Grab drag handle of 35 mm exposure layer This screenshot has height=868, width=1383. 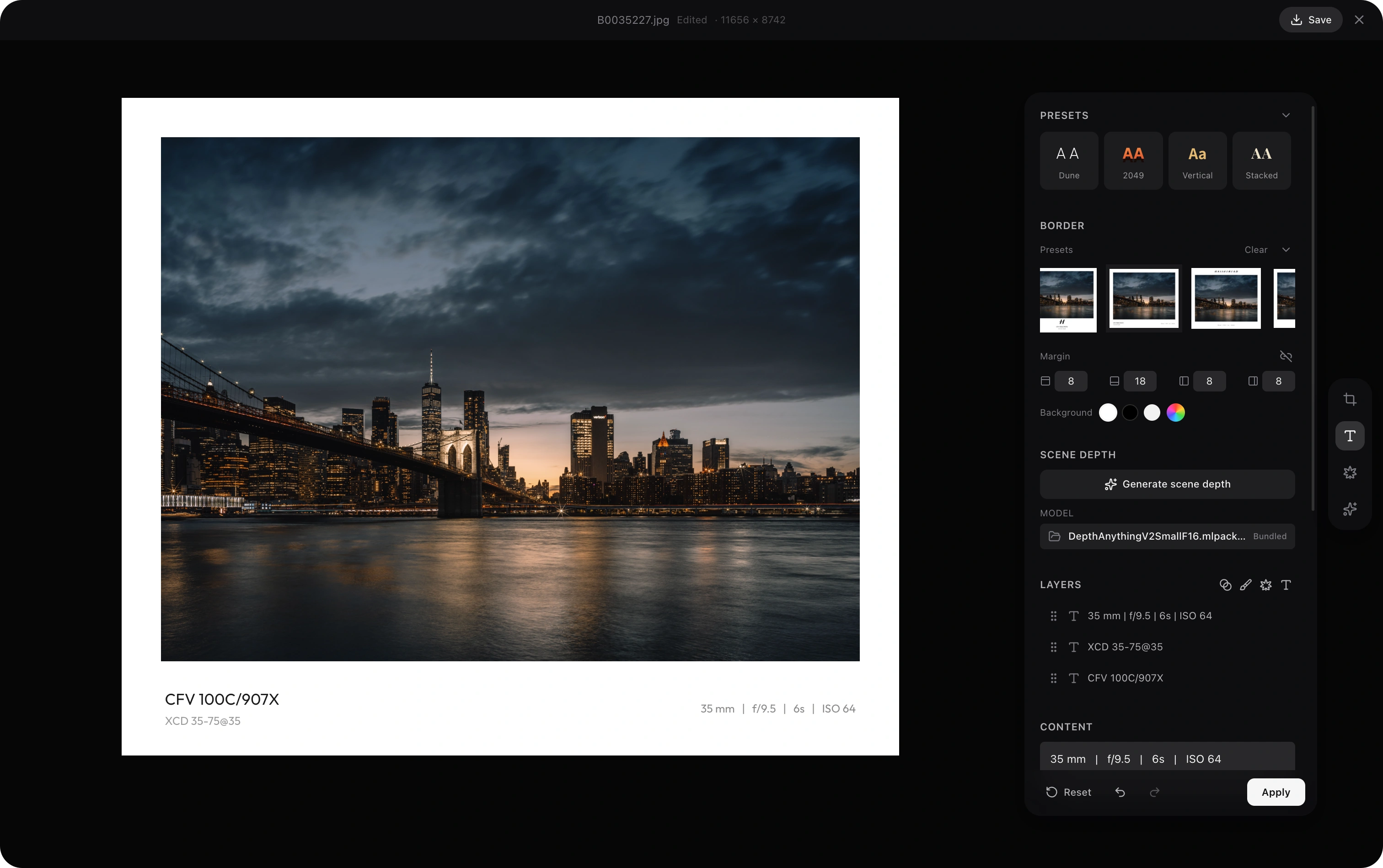pyautogui.click(x=1053, y=616)
